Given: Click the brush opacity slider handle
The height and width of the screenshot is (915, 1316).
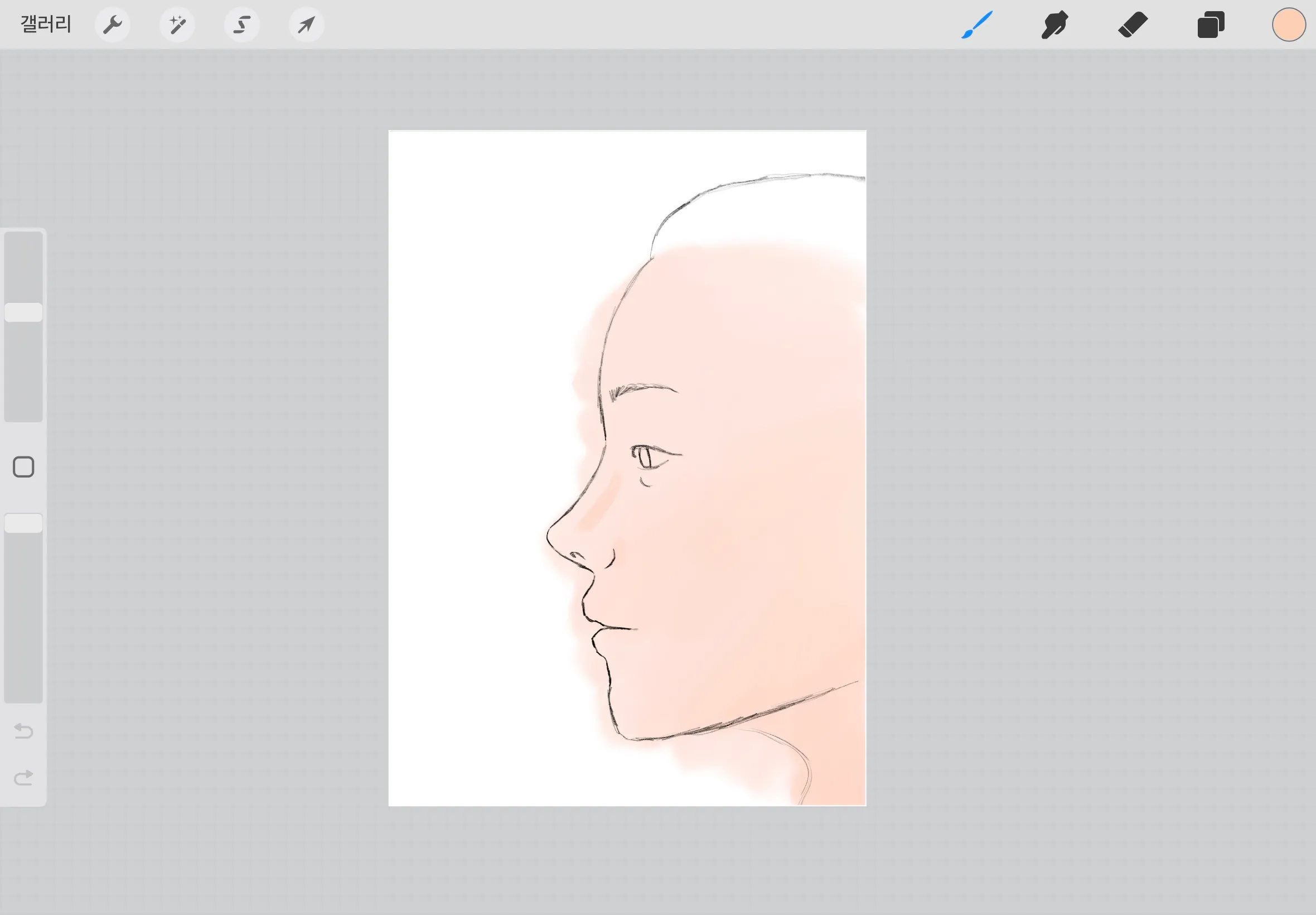Looking at the screenshot, I should coord(23,523).
